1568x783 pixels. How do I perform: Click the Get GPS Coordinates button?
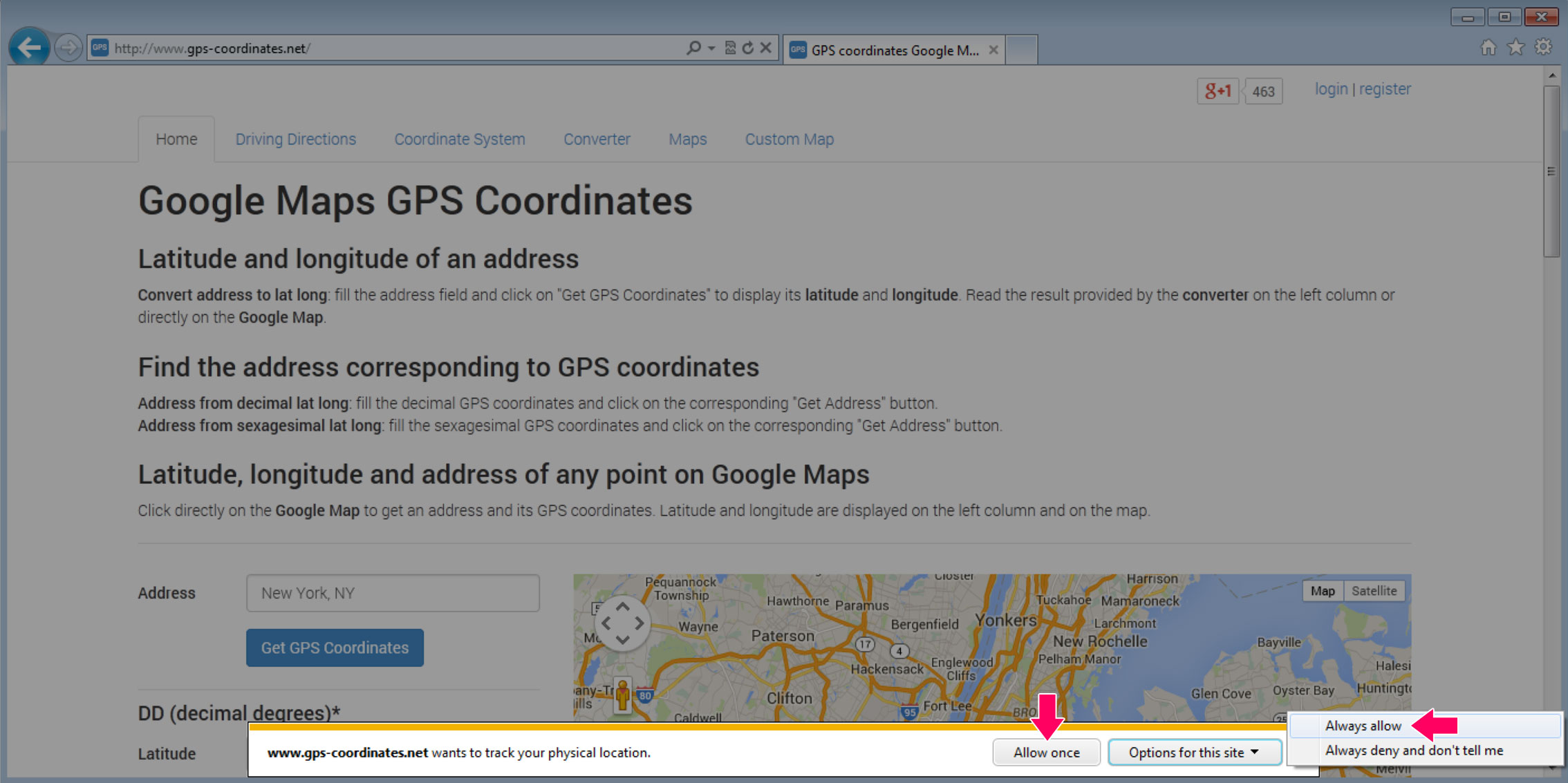coord(335,648)
